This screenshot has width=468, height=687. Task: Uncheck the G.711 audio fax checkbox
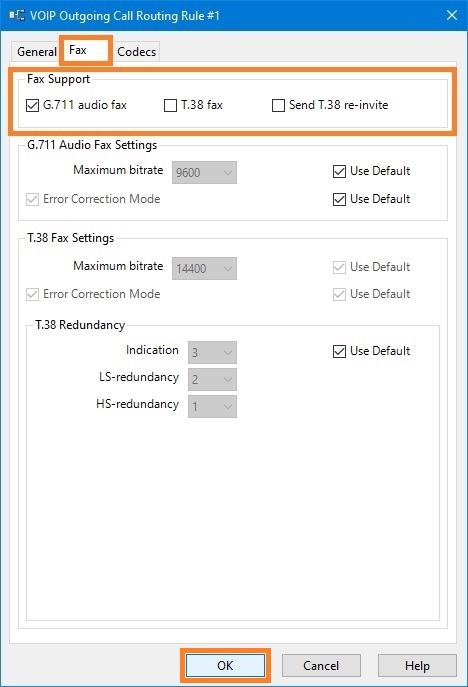pos(32,106)
